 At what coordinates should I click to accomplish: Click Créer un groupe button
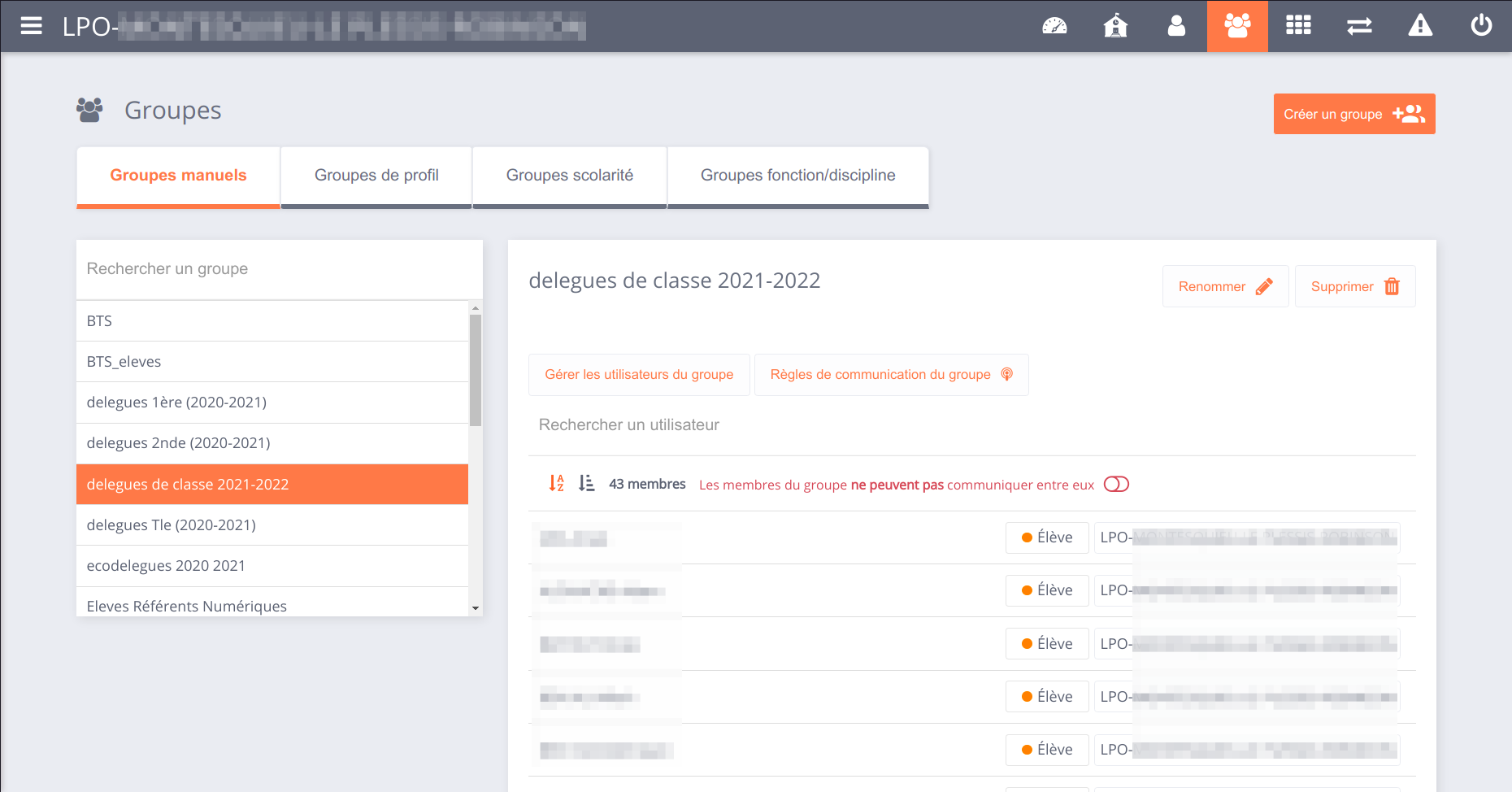(1353, 114)
